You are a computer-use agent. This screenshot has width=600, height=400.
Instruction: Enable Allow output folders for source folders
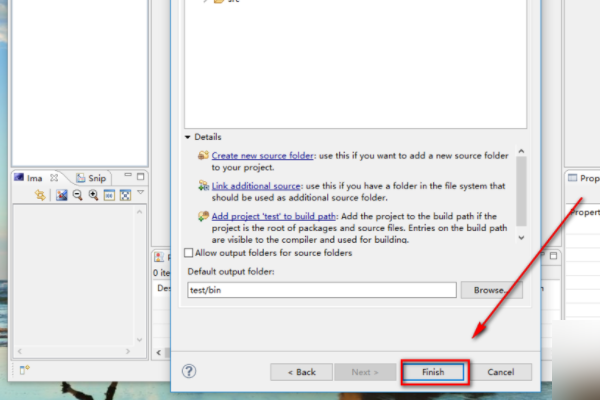click(188, 253)
